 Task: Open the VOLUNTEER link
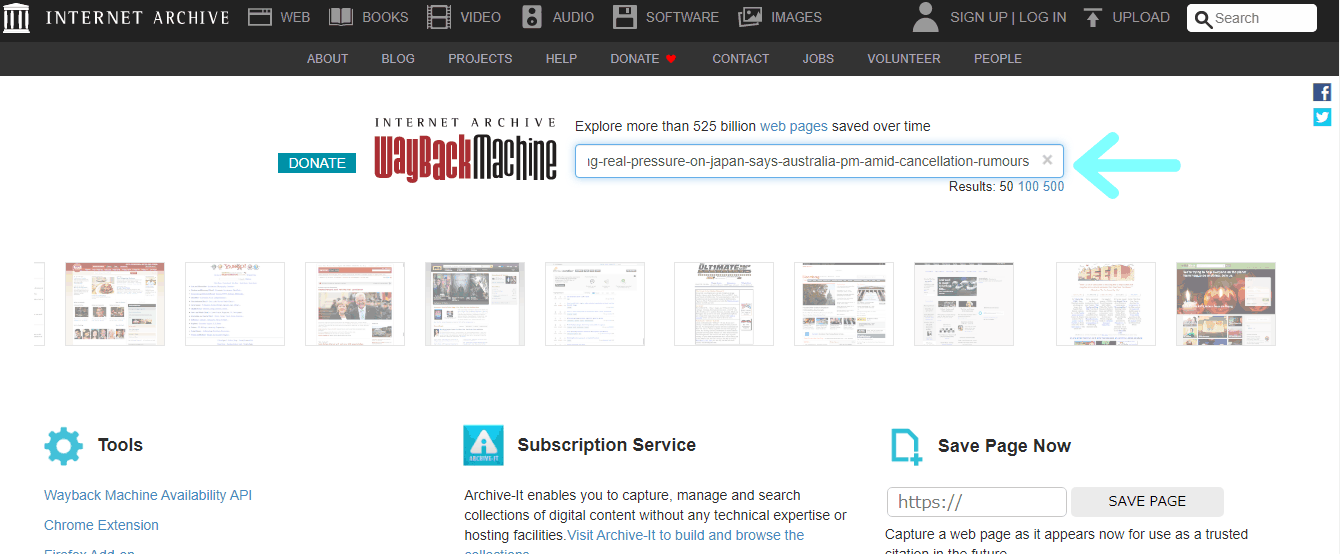tap(904, 59)
